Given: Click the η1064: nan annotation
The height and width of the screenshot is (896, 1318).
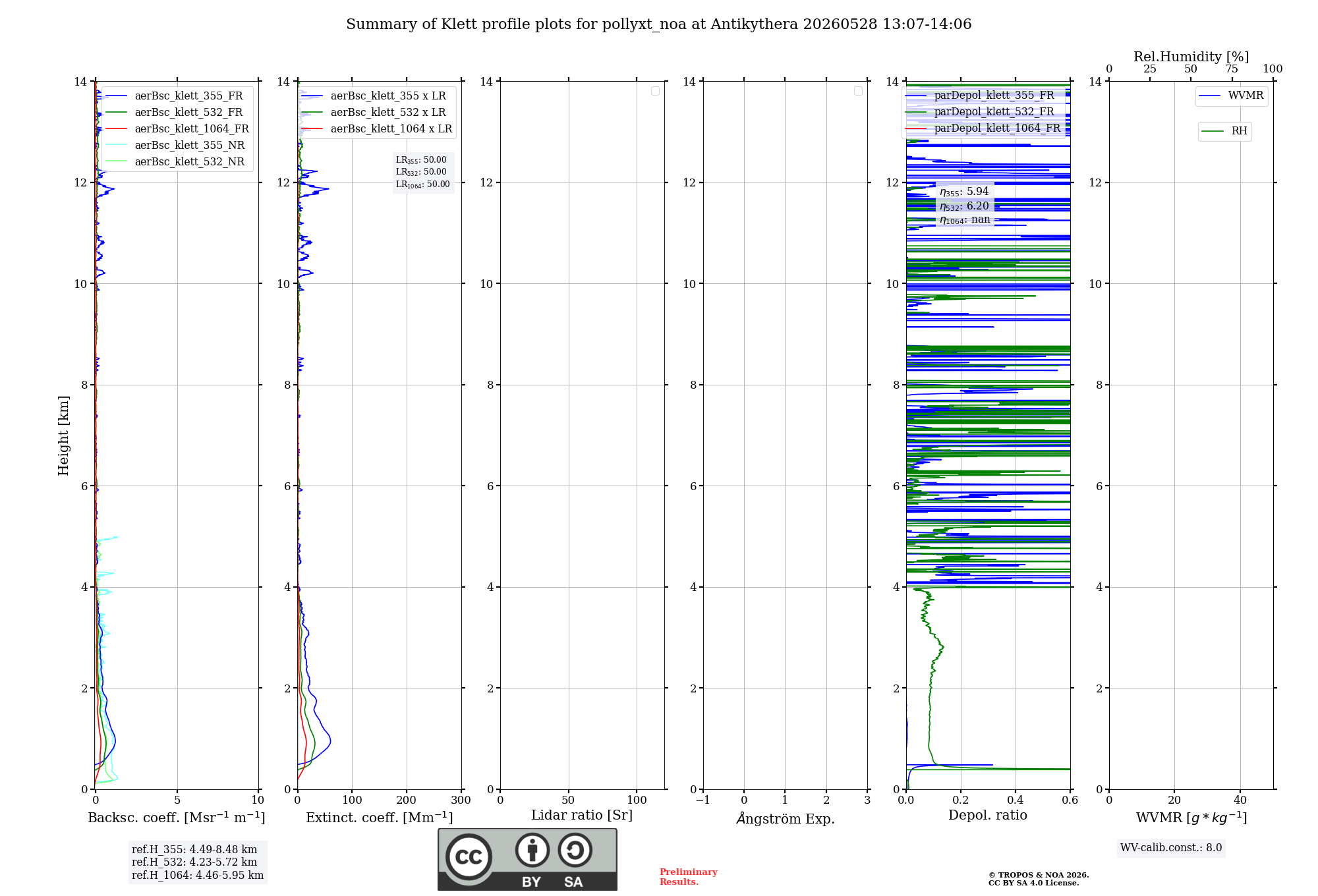Looking at the screenshot, I should point(965,219).
